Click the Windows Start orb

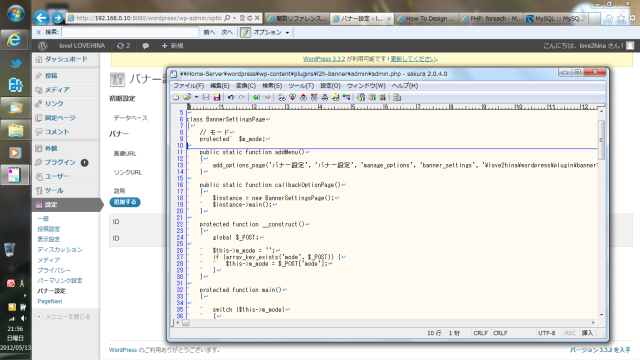click(x=16, y=13)
